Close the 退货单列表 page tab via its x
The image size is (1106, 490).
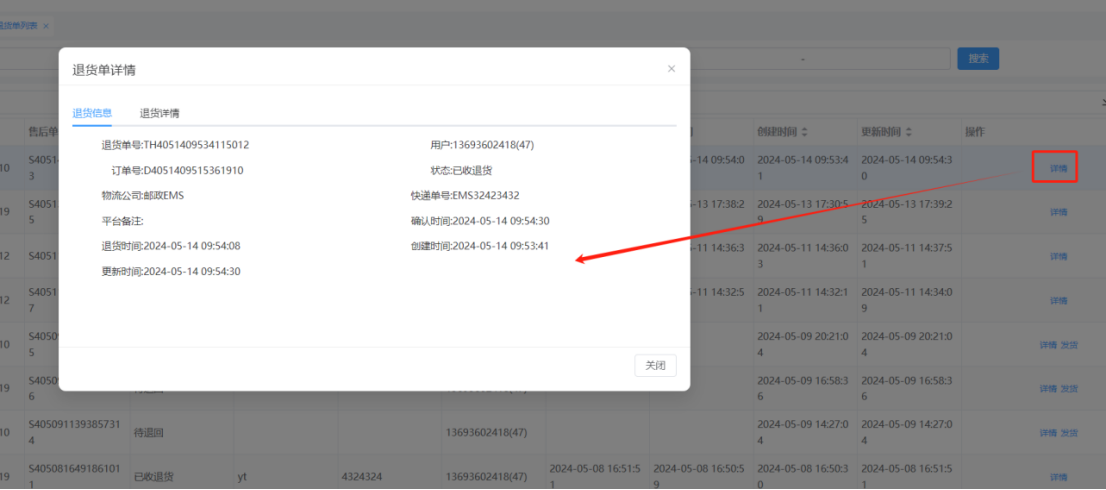[46, 26]
